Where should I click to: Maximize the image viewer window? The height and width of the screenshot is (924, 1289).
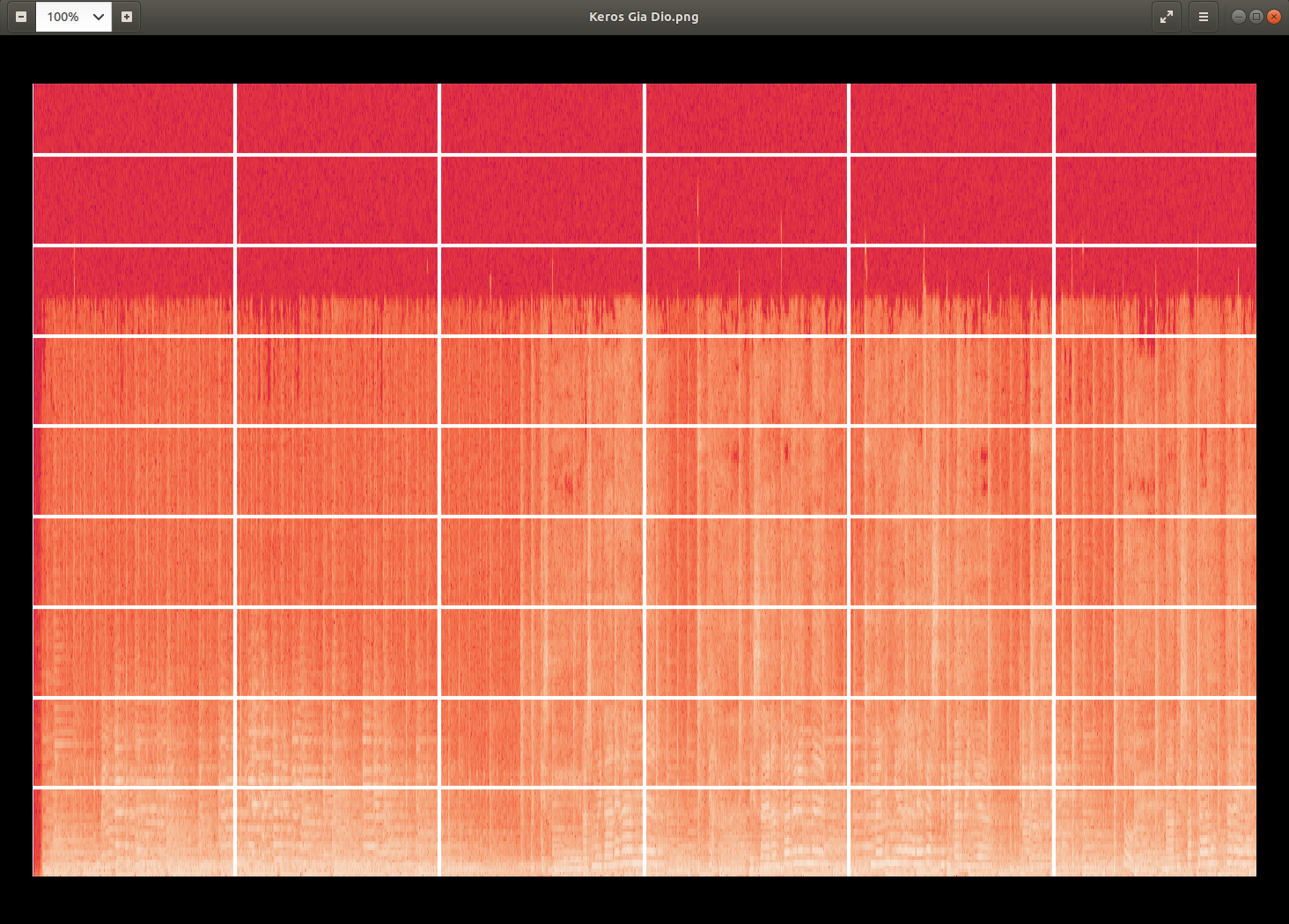[1256, 17]
